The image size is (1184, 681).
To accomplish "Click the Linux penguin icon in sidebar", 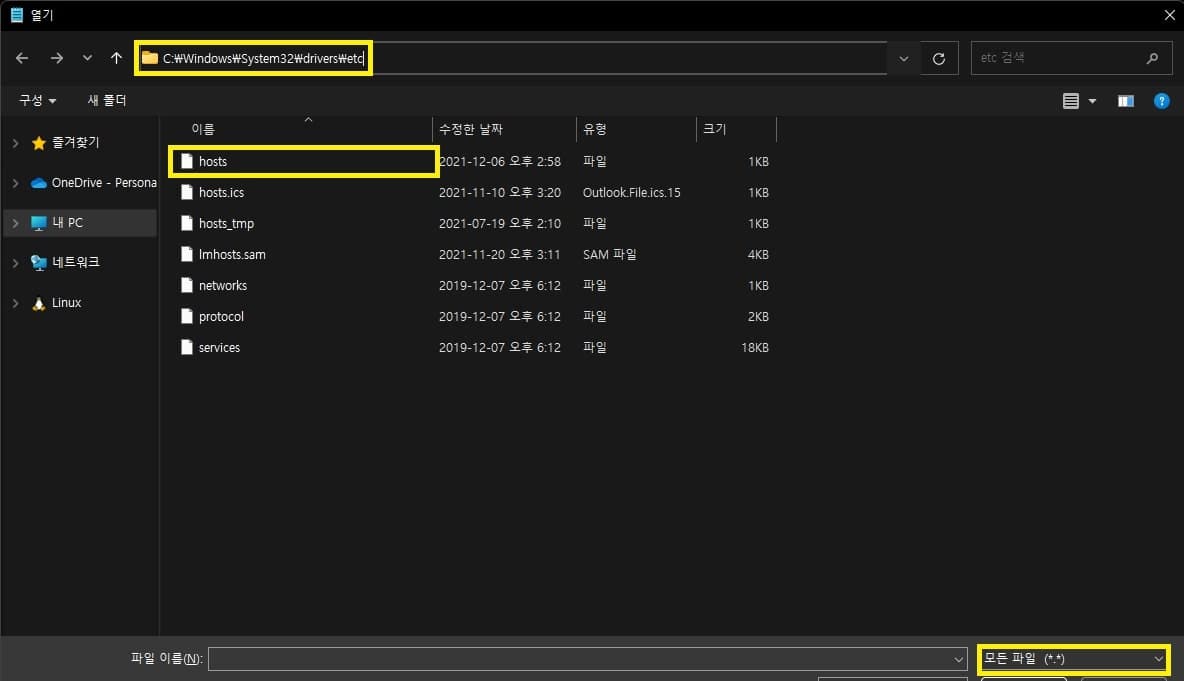I will [x=37, y=302].
